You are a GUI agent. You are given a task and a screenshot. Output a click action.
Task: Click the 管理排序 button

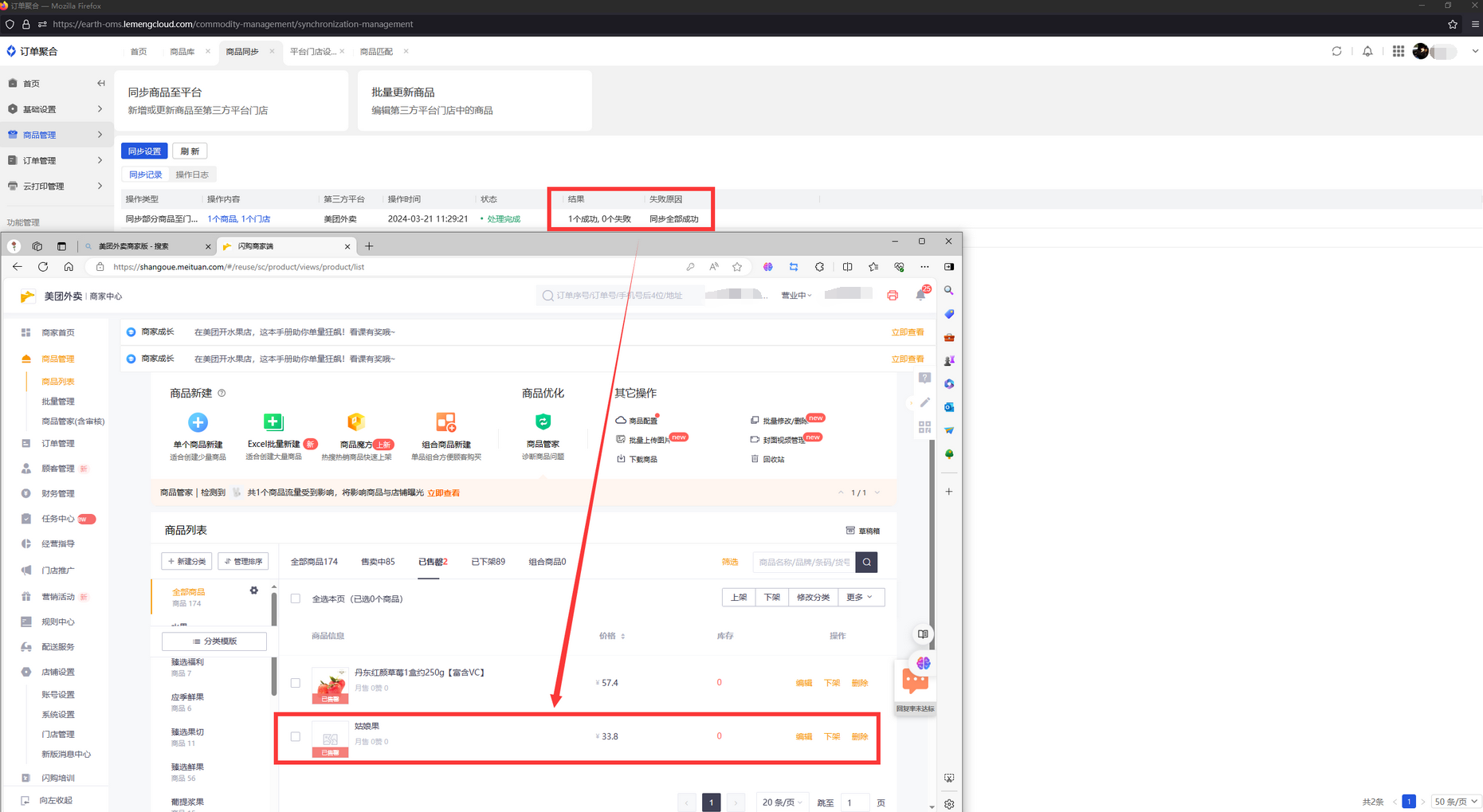click(x=243, y=561)
